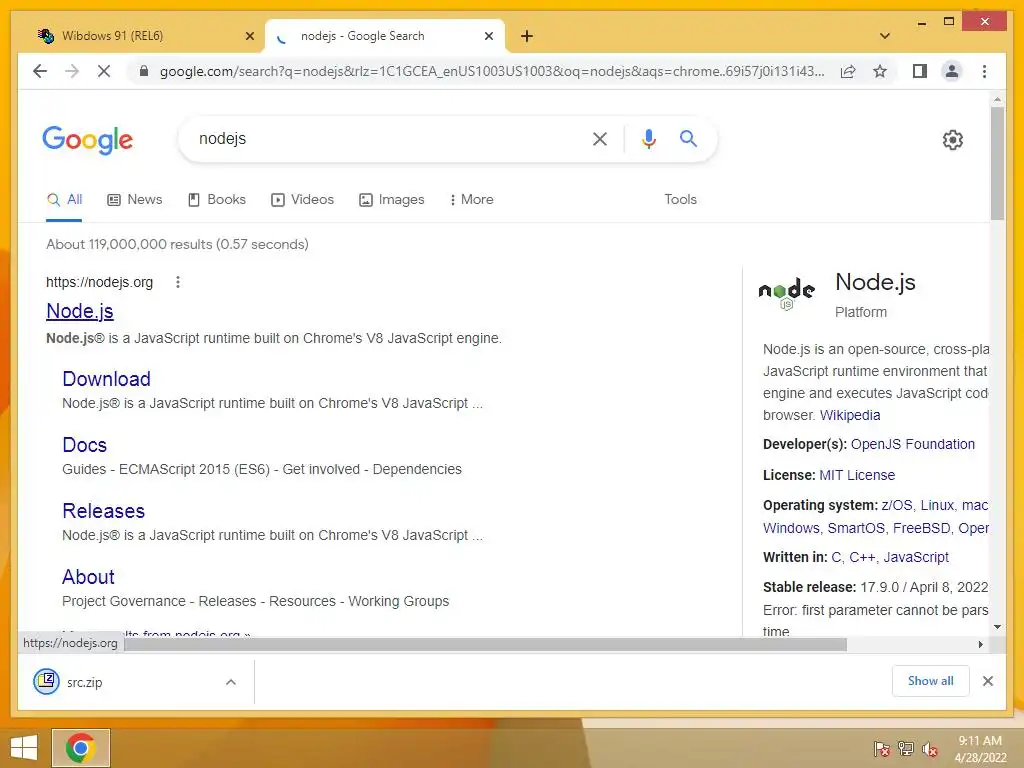1024x768 pixels.
Task: Expand the More search categories menu
Action: pyautogui.click(x=472, y=200)
